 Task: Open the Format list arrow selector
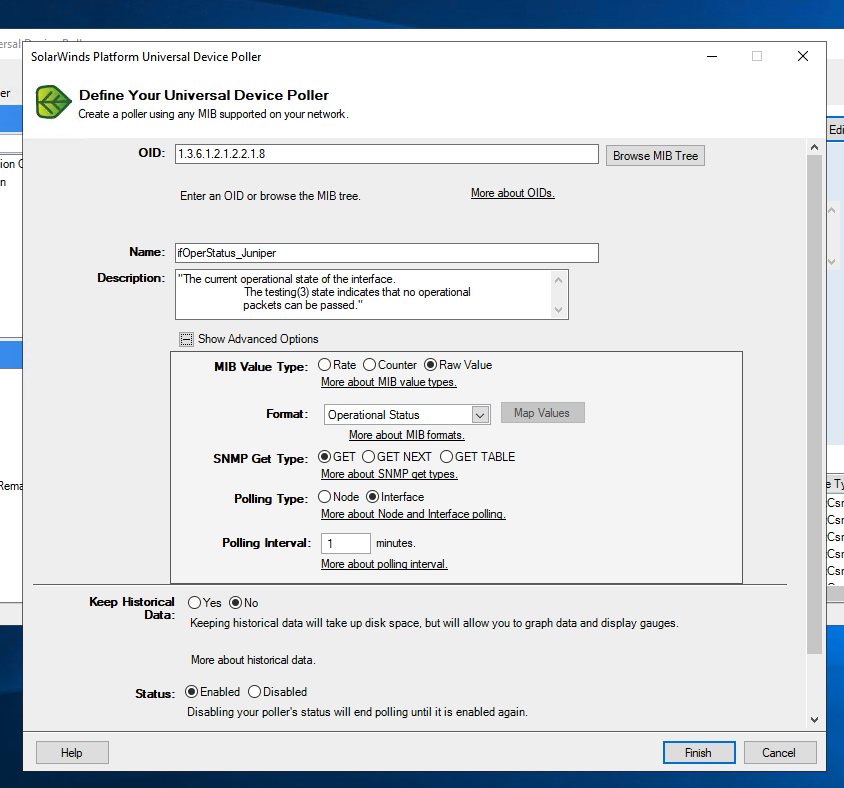click(478, 414)
